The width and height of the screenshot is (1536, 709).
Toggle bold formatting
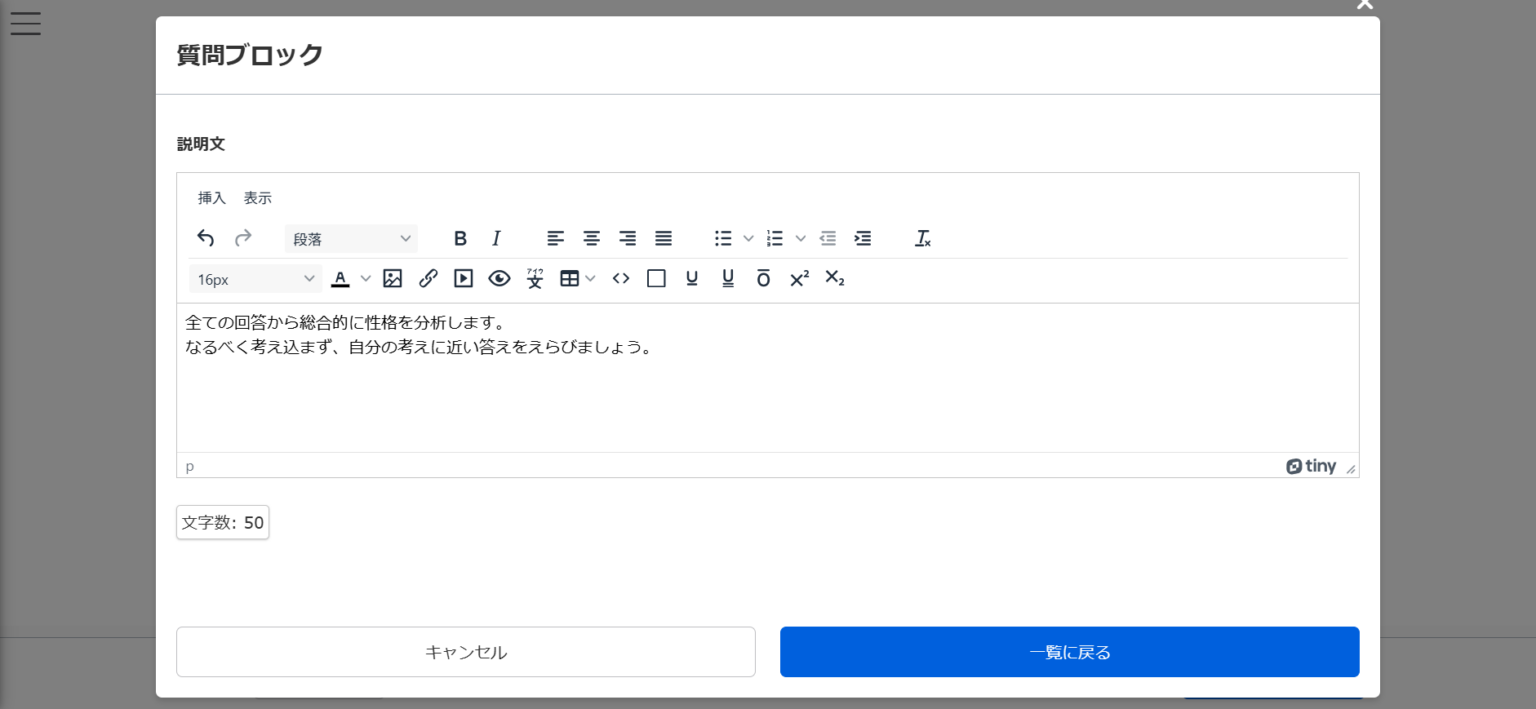pyautogui.click(x=460, y=238)
